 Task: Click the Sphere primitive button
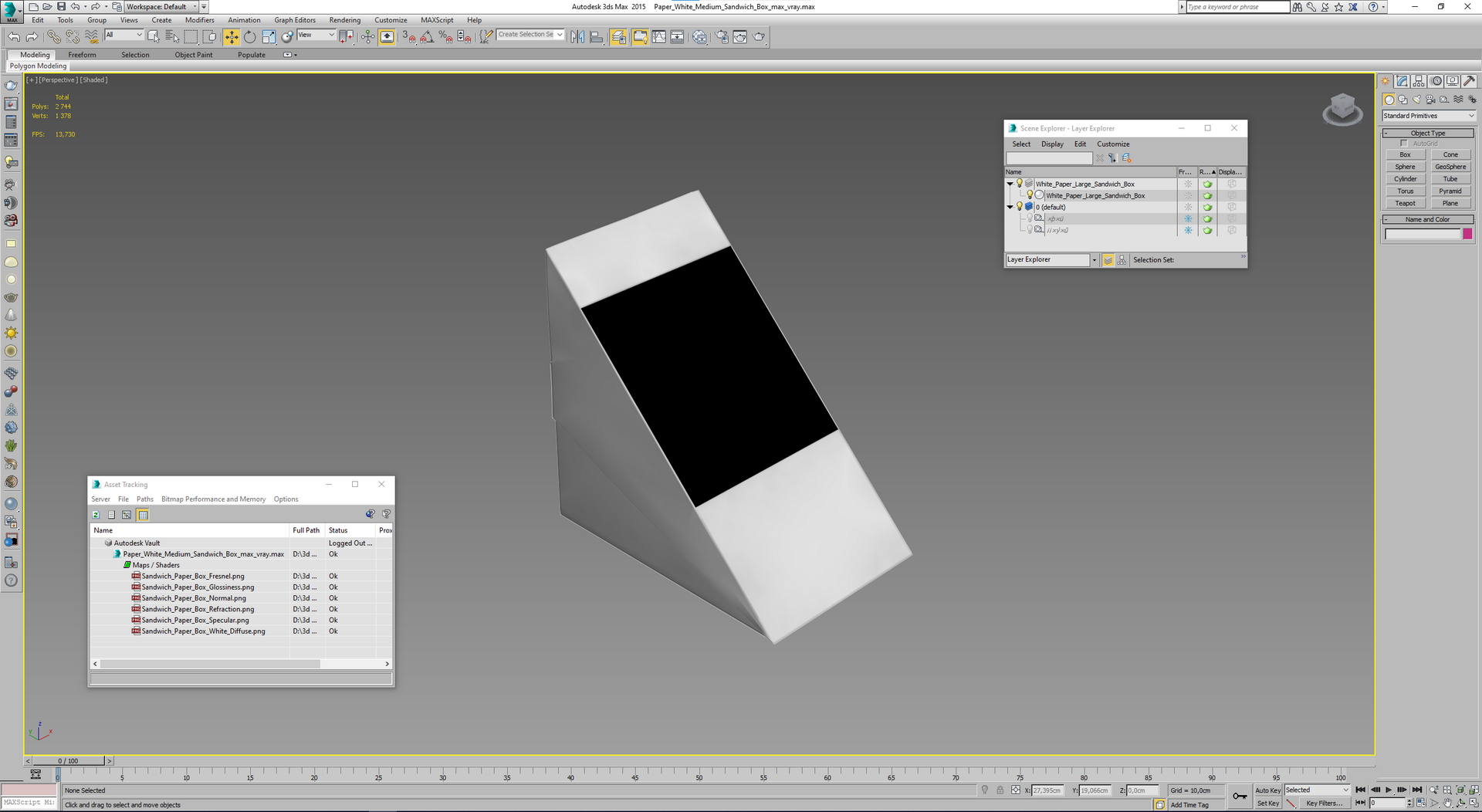pyautogui.click(x=1405, y=167)
